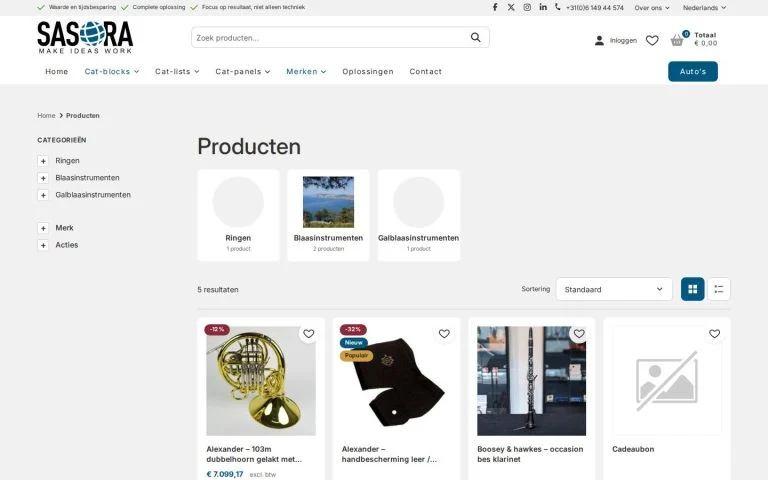This screenshot has width=768, height=480.
Task: Click the Galblaasinstrumenten sidebar label
Action: [x=93, y=195]
